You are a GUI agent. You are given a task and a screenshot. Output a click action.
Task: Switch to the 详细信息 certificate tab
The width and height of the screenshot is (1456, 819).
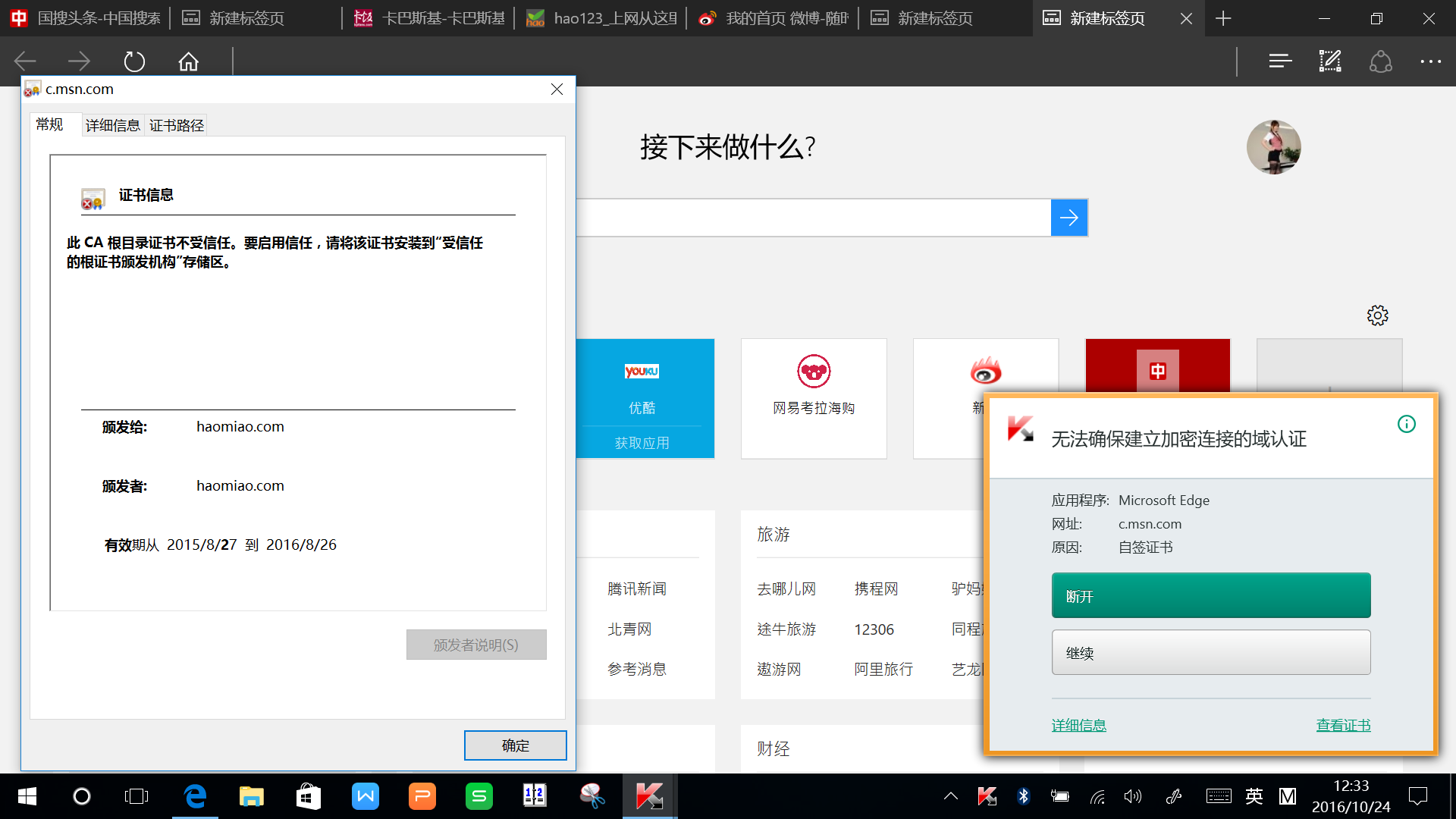click(x=113, y=125)
